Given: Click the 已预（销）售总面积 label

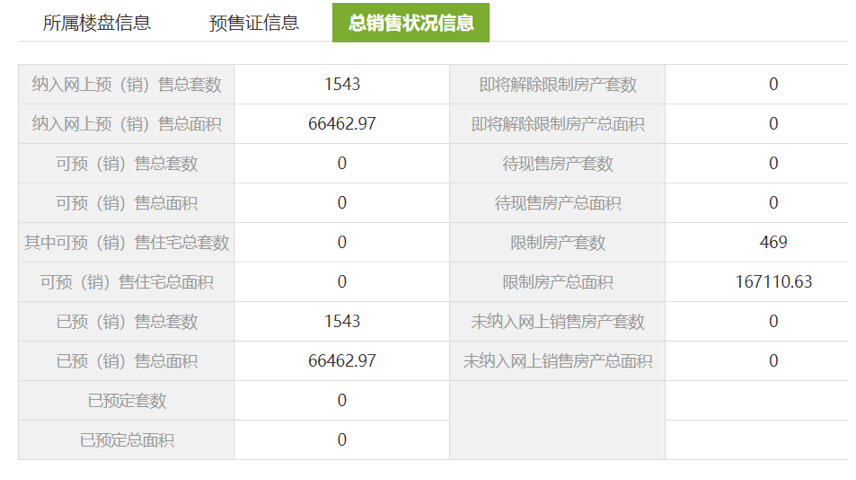Looking at the screenshot, I should [x=127, y=362].
